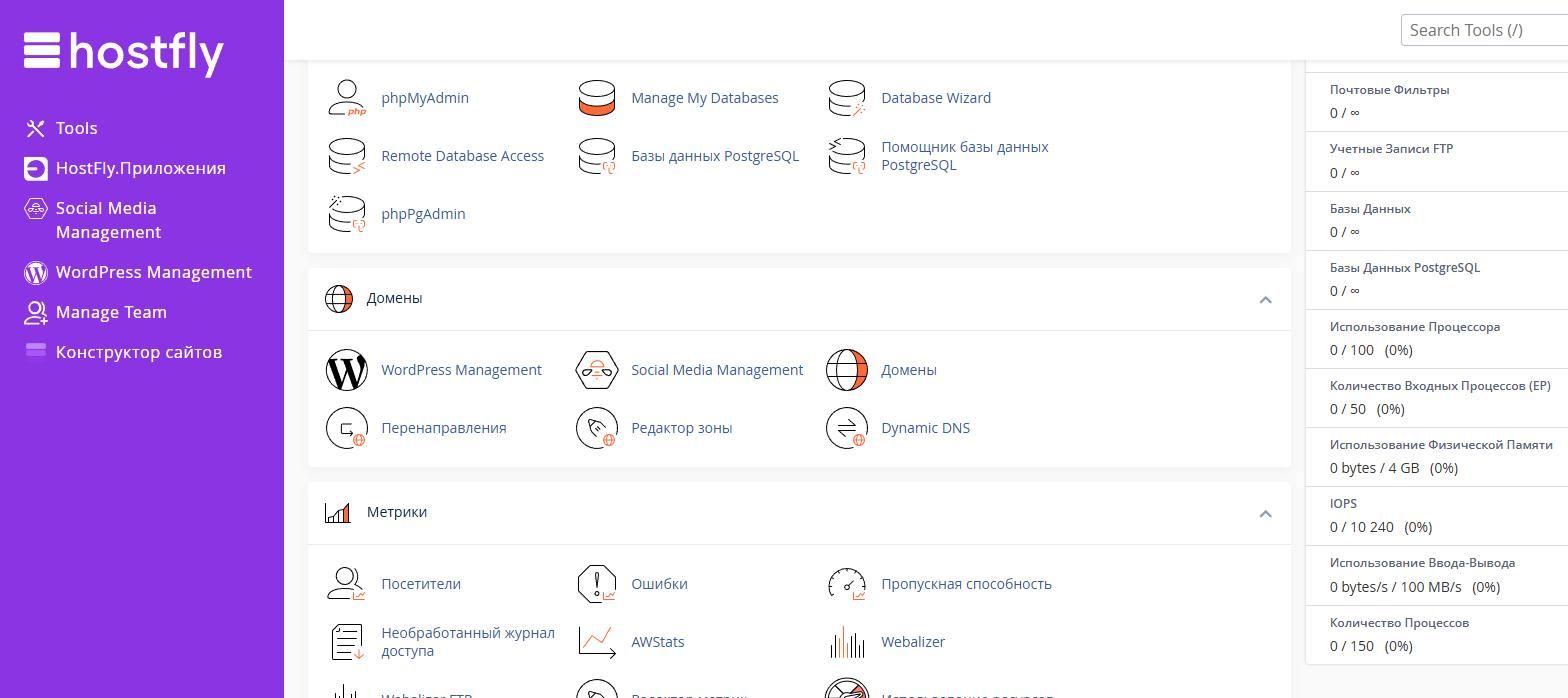Select HostFly.Приложения in the sidebar
This screenshot has width=1568, height=698.
[x=142, y=168]
